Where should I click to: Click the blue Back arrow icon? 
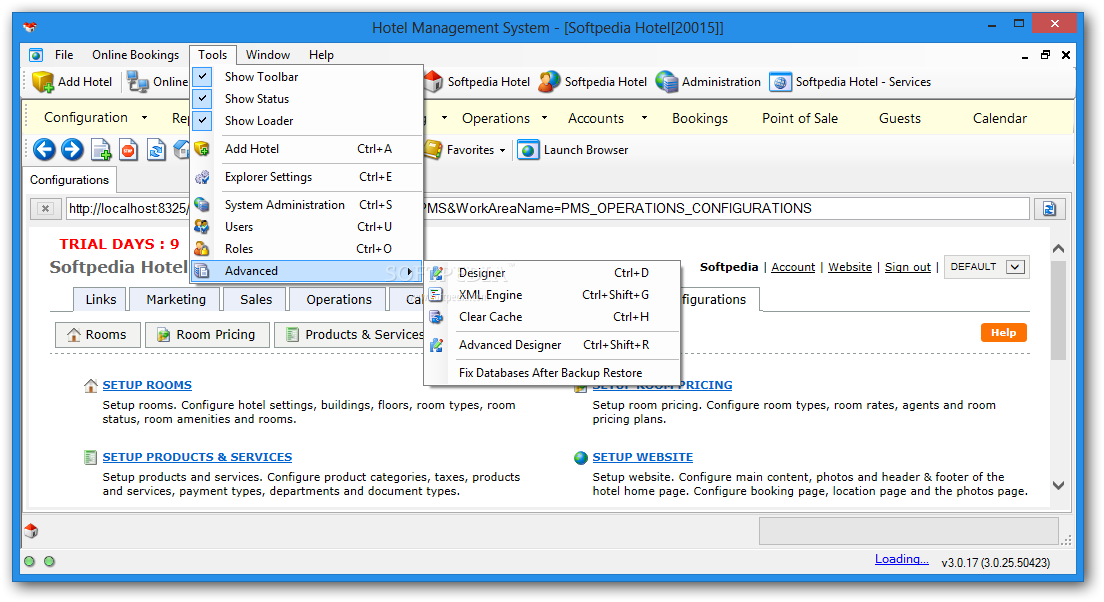[44, 149]
